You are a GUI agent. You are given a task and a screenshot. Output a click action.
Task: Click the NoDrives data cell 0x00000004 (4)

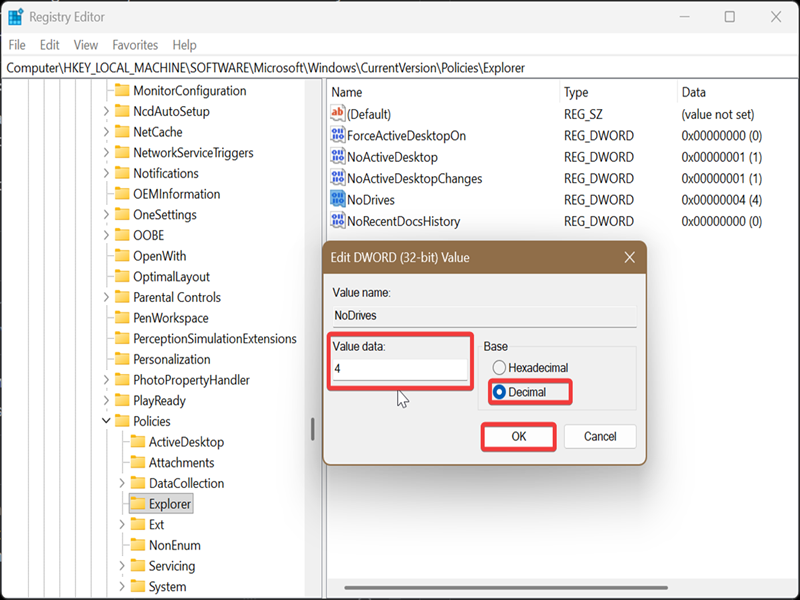coord(721,199)
